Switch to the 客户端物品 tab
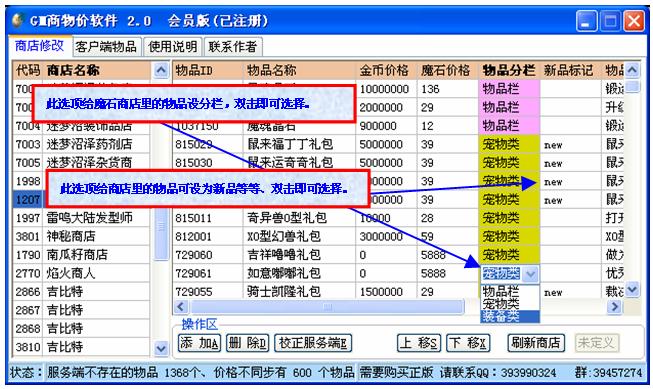This screenshot has width=653, height=389. point(106,47)
